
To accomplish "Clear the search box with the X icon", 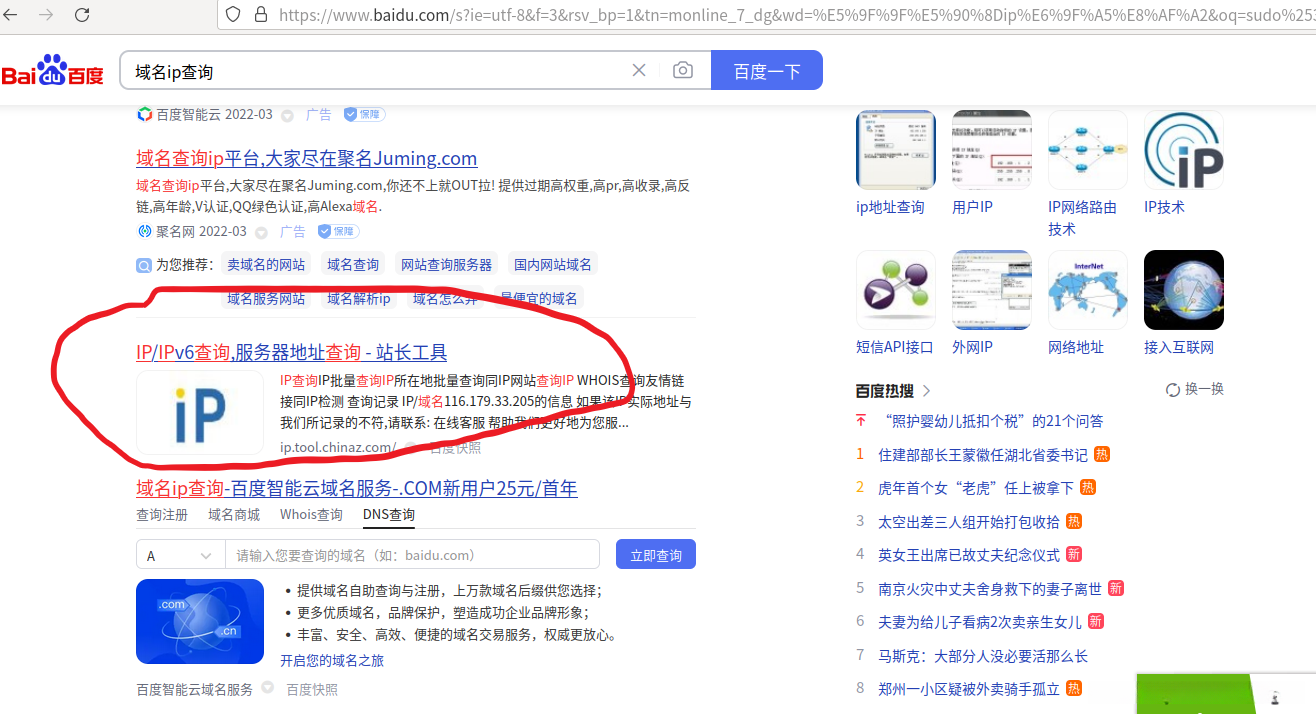I will (639, 70).
